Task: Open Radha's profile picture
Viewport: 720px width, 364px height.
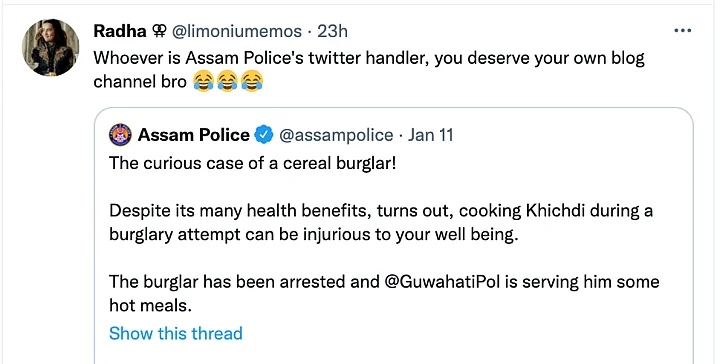Action: (51, 48)
